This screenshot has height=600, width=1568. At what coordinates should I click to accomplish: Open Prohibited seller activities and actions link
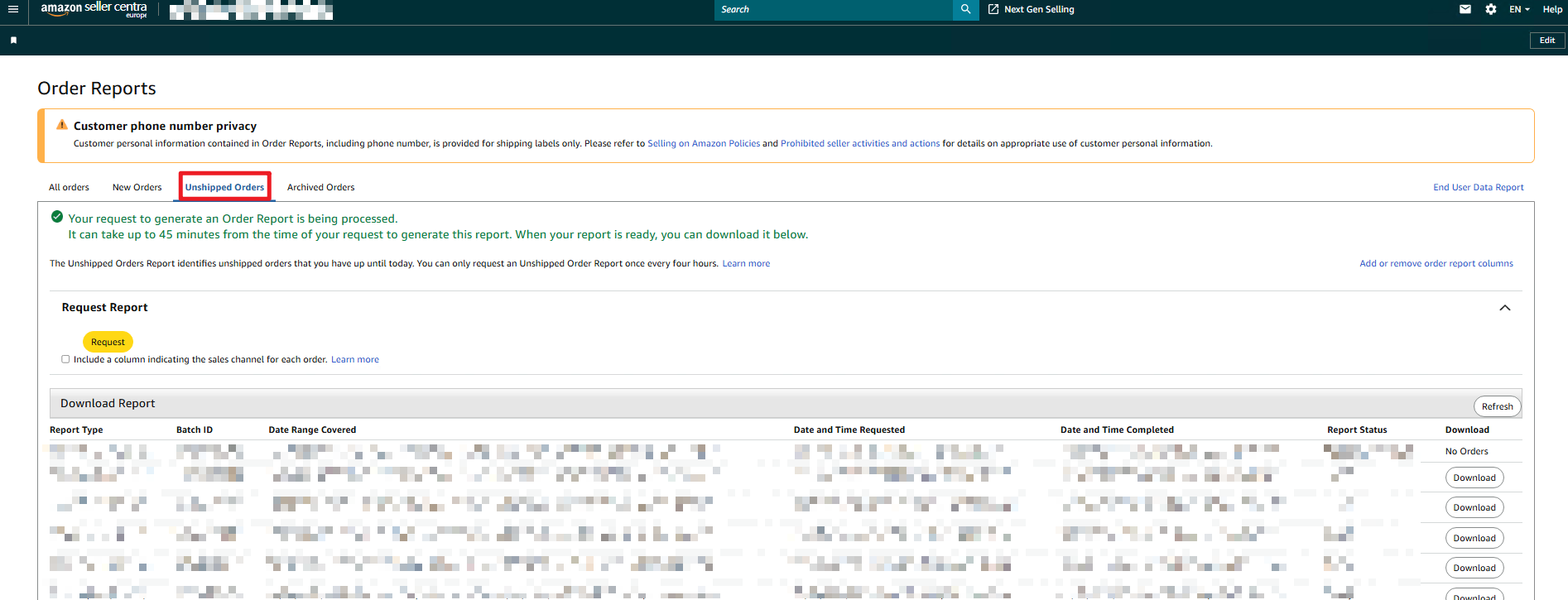tap(859, 143)
